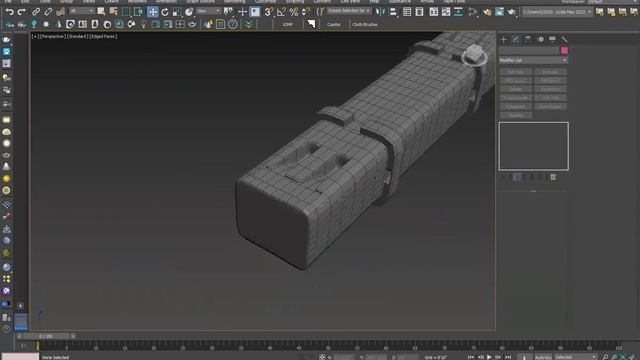Open the [Standard] viewport shading menu
This screenshot has height=360, width=640.
77,36
